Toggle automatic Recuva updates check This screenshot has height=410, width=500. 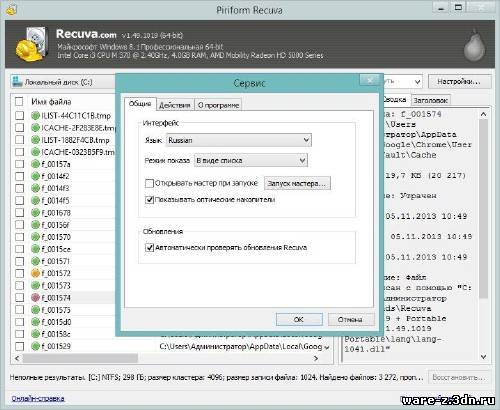pyautogui.click(x=149, y=247)
